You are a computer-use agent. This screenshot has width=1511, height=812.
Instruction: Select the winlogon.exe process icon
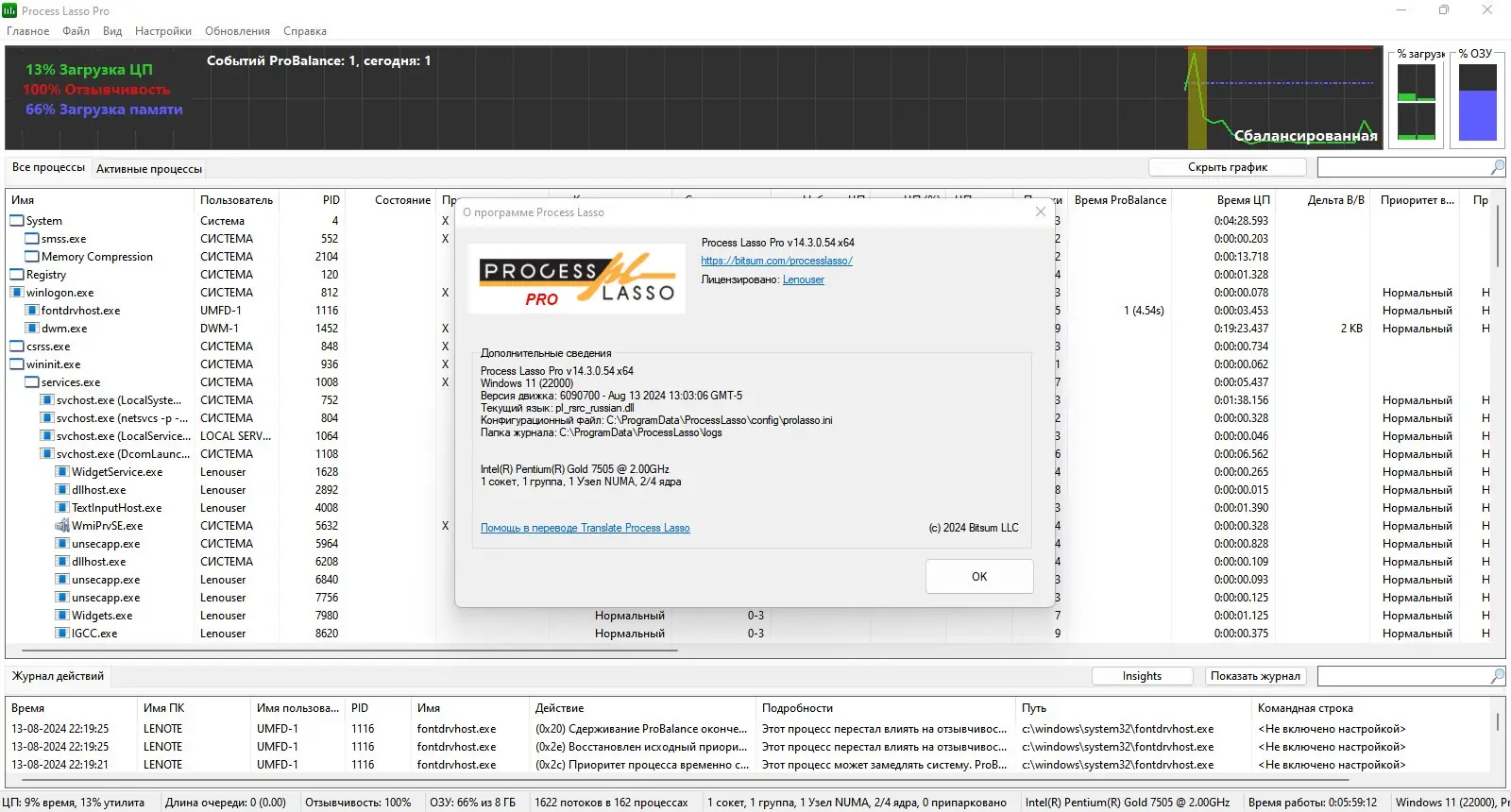coord(17,293)
